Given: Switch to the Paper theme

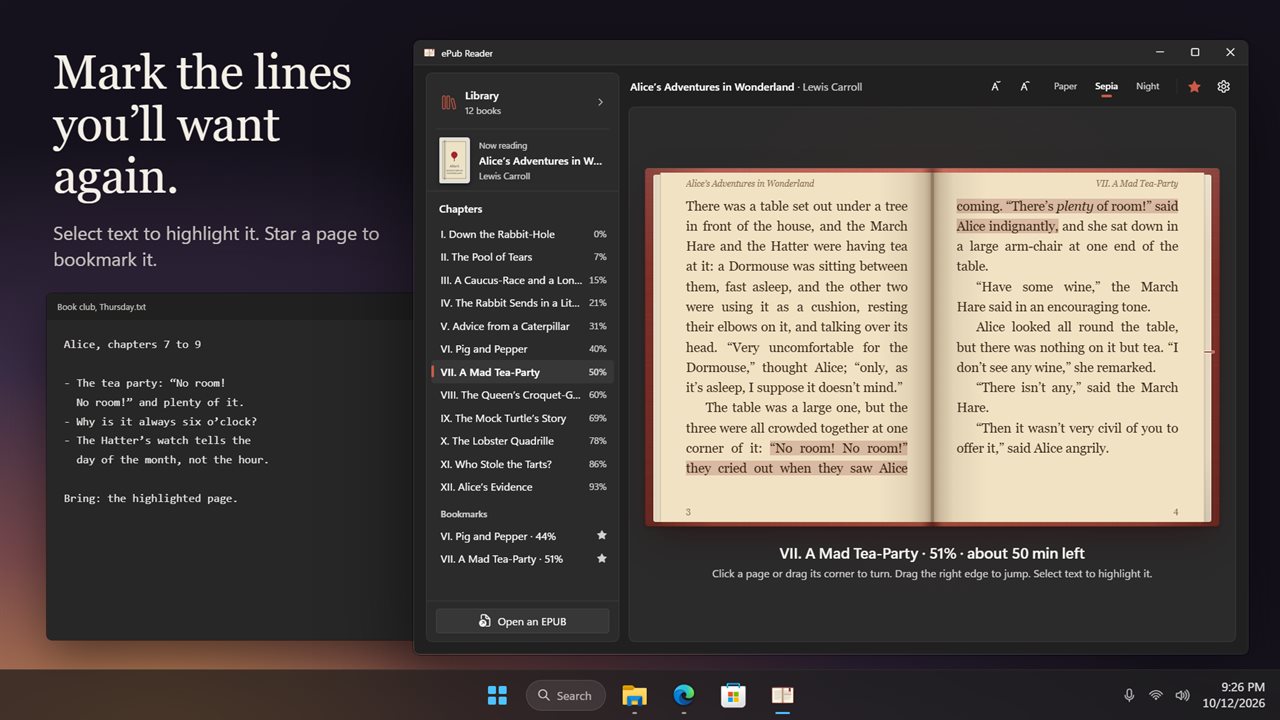Looking at the screenshot, I should coord(1065,87).
